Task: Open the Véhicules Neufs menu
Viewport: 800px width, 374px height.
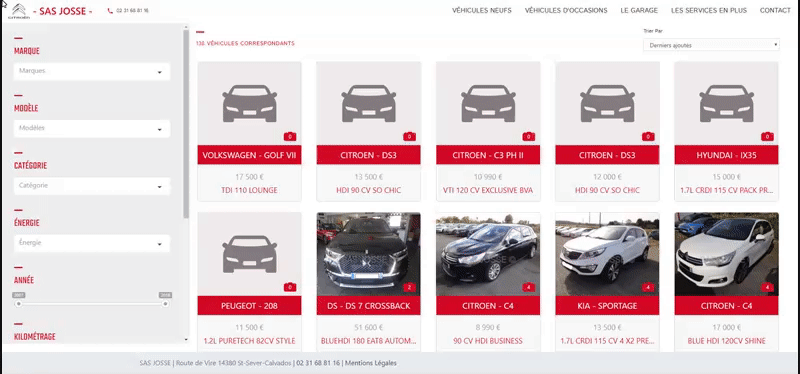Action: (482, 10)
